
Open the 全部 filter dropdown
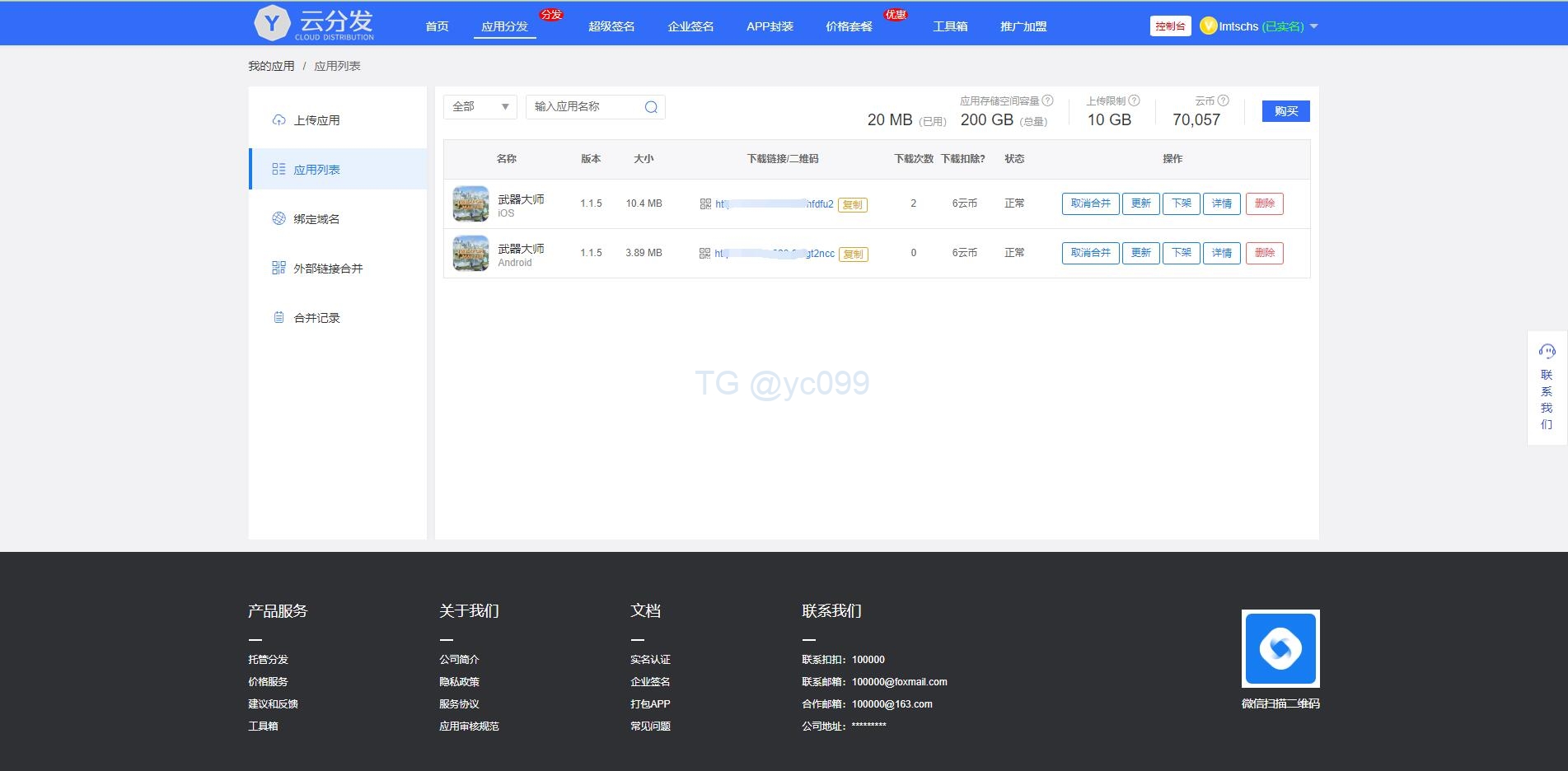point(479,106)
